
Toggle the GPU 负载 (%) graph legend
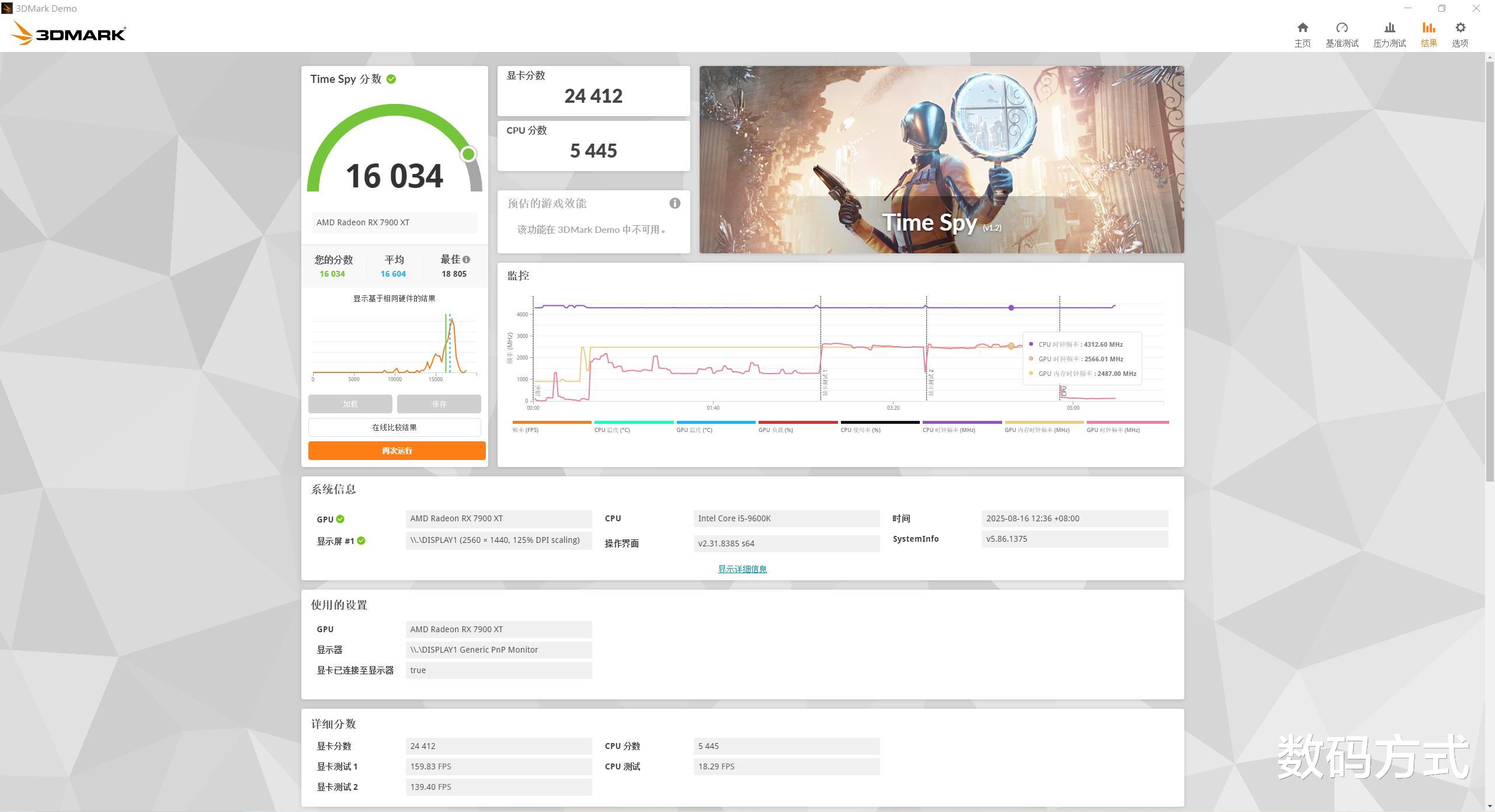[x=776, y=430]
